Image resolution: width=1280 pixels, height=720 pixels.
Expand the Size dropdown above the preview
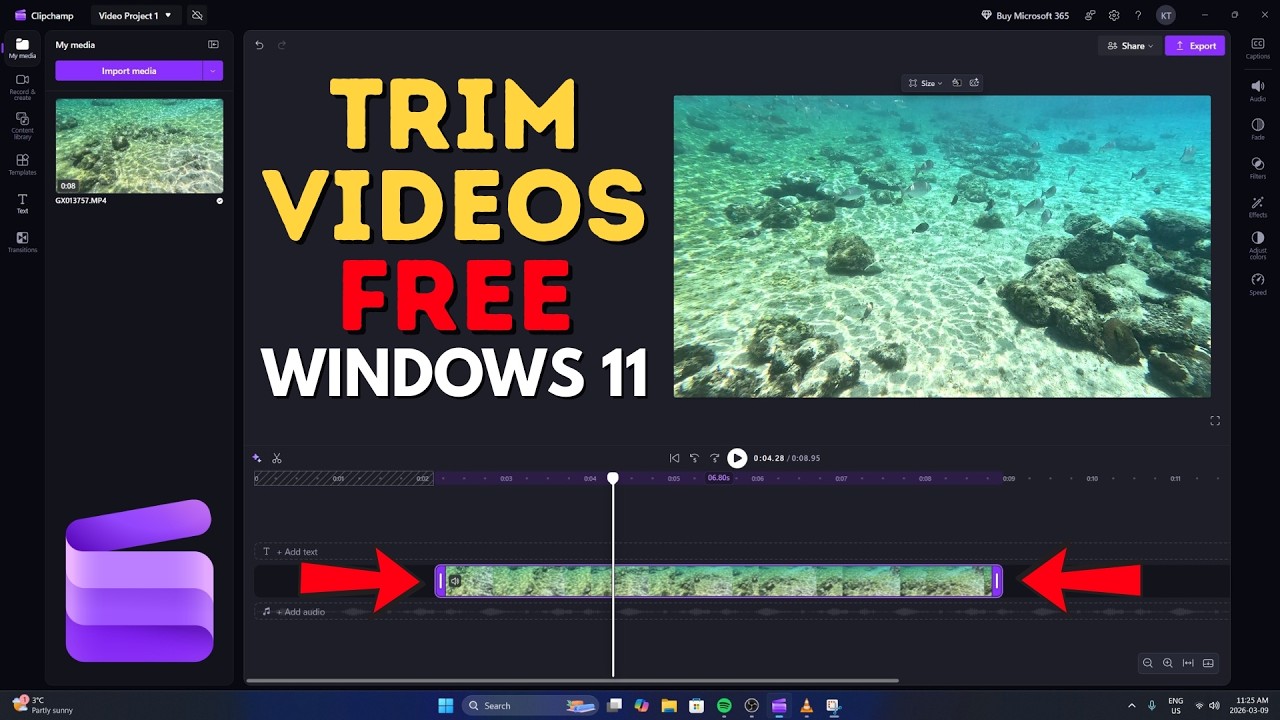(x=925, y=83)
